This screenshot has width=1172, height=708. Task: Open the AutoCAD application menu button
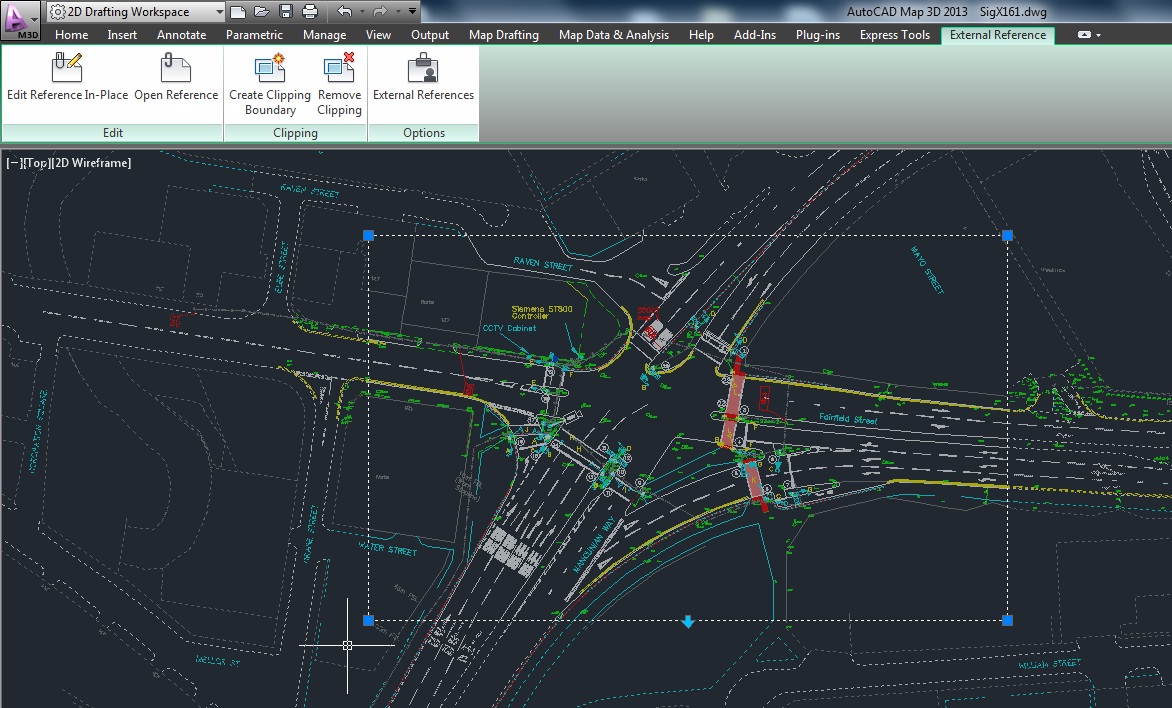[x=21, y=20]
